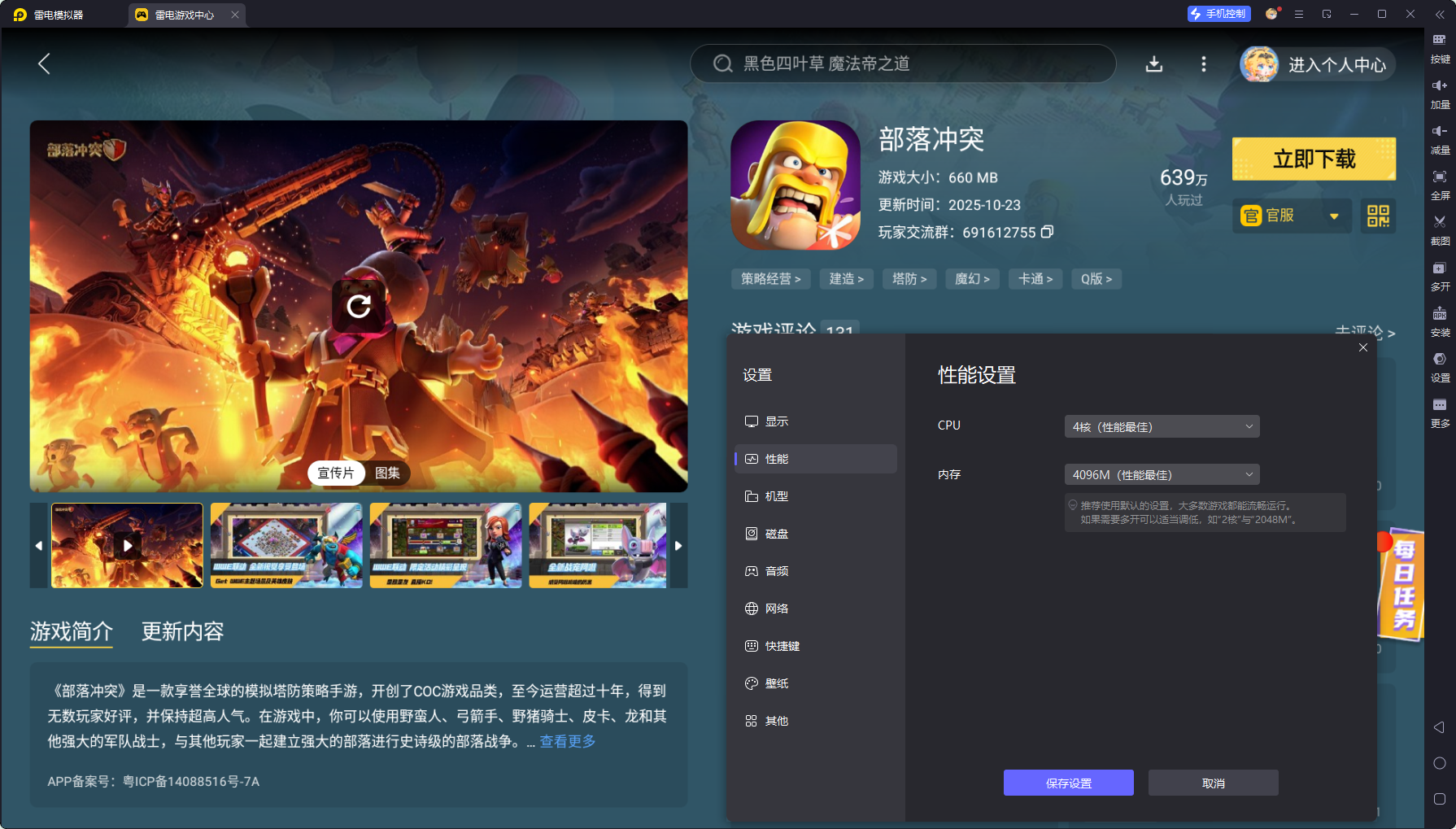Open the 机型 device model settings section
This screenshot has height=829, width=1456.
click(816, 496)
